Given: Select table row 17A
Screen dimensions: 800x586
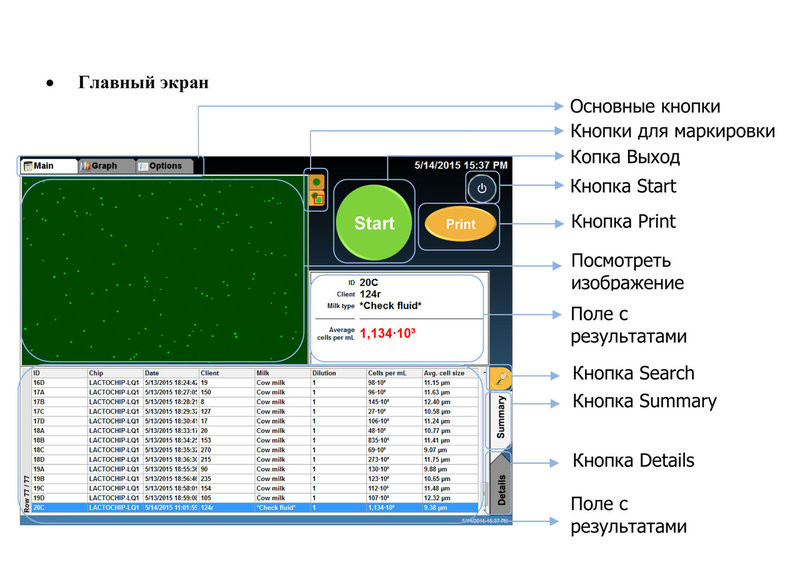Looking at the screenshot, I should [x=200, y=391].
